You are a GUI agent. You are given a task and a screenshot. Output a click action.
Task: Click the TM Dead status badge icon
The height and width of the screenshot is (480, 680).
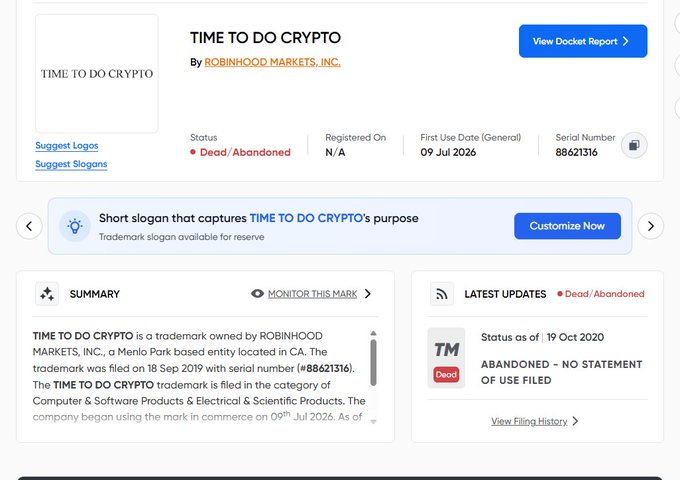(x=446, y=358)
